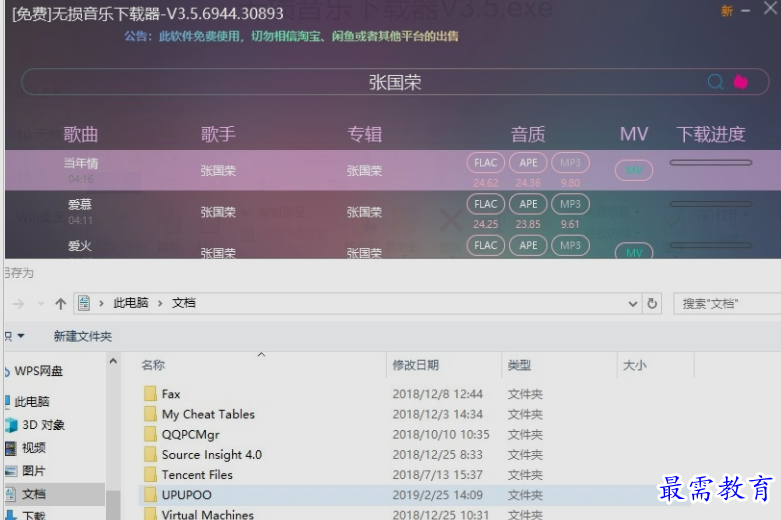Click the QQPCMgr folder icon
Image resolution: width=781 pixels, height=520 pixels.
coord(150,434)
